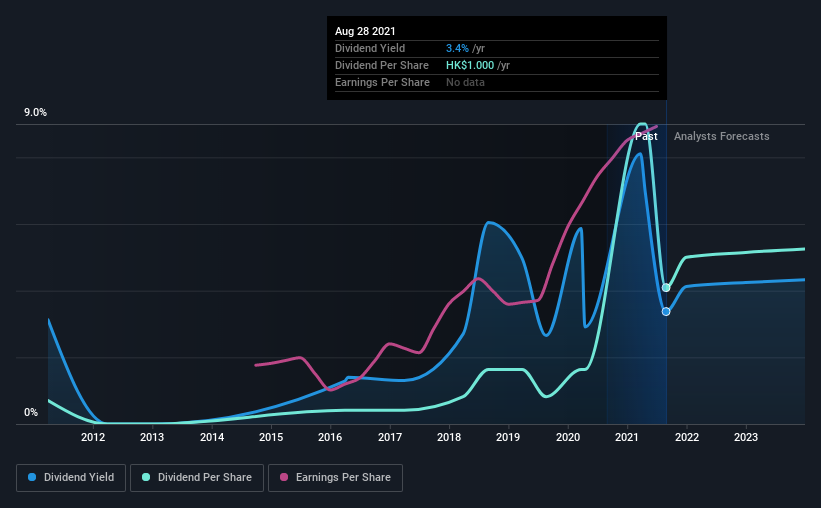Click the 2018 x-axis label
This screenshot has height=508, width=821.
449,437
